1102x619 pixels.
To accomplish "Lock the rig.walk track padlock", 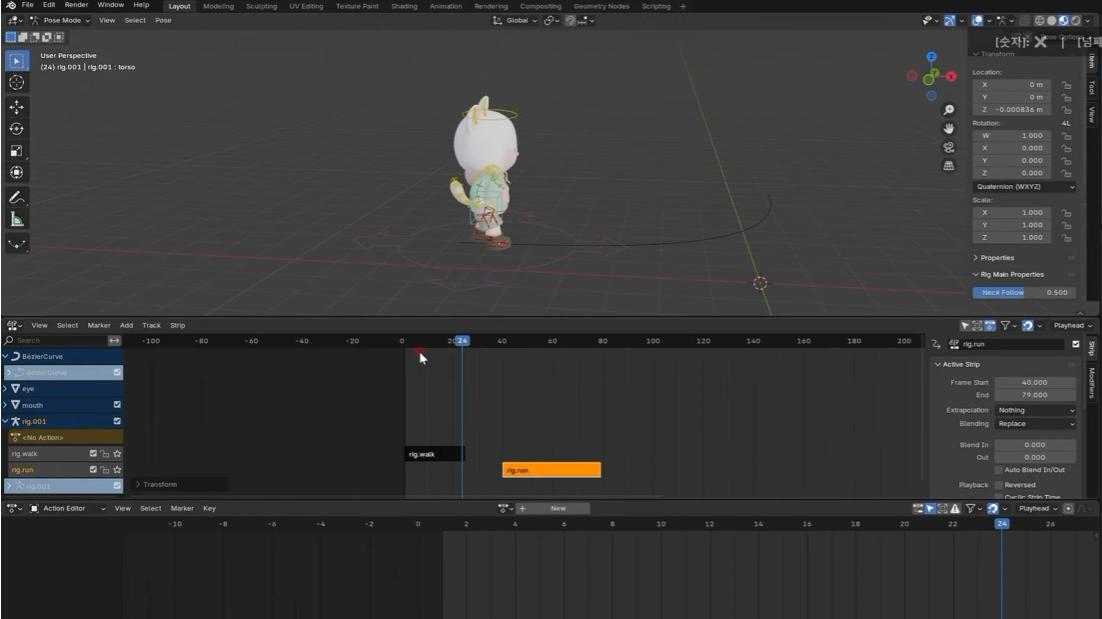I will [105, 454].
